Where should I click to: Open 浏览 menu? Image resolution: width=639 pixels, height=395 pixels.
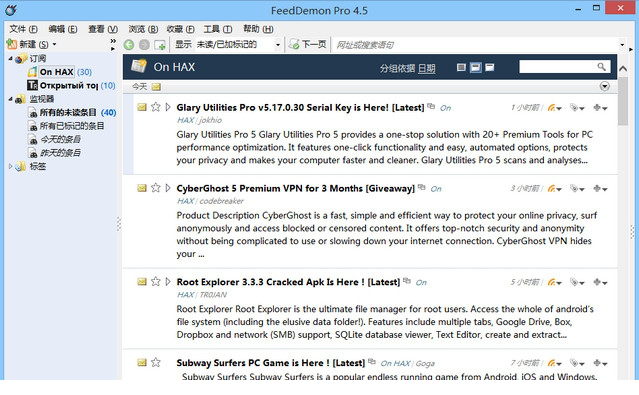pos(143,29)
